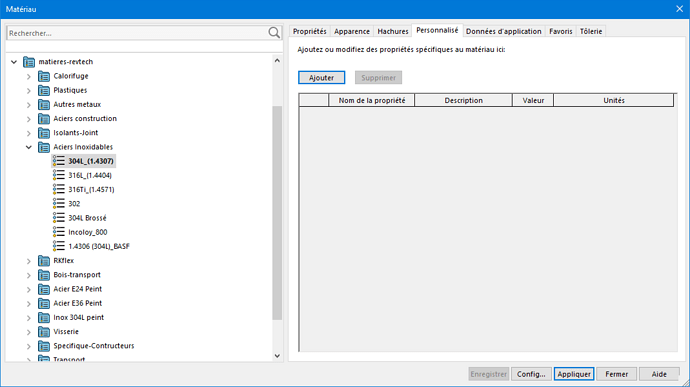
Task: Expand the Acier E24 Peint category
Action: (x=29, y=289)
